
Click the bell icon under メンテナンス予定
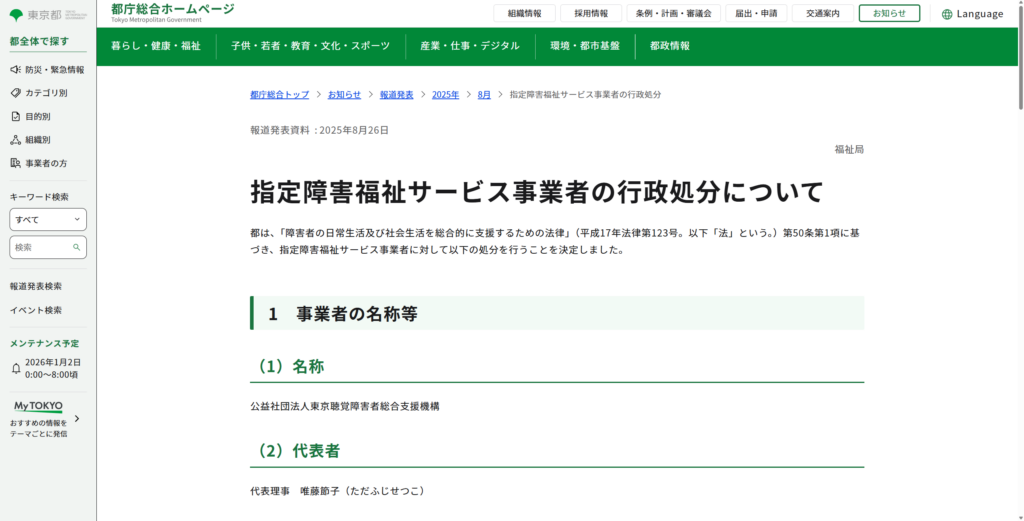tap(15, 368)
